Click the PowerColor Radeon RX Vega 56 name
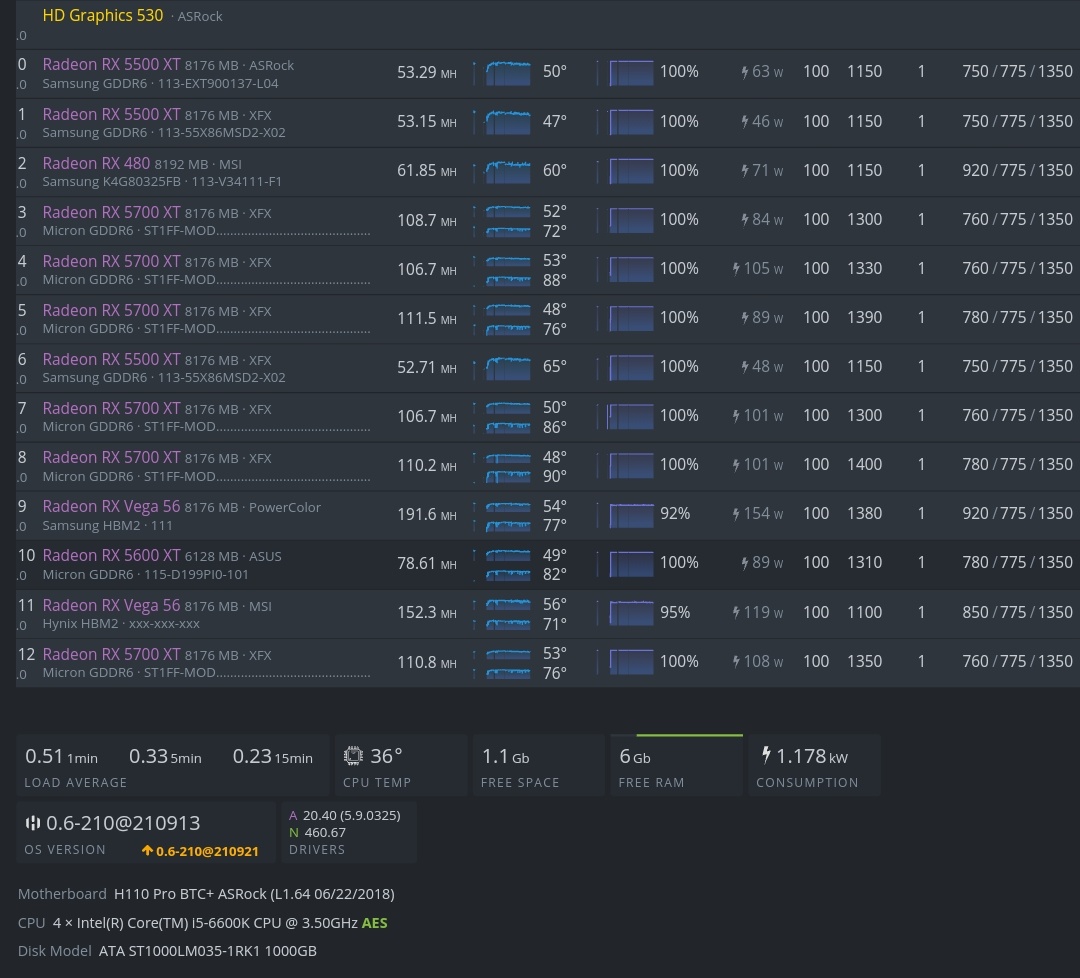 click(x=111, y=506)
